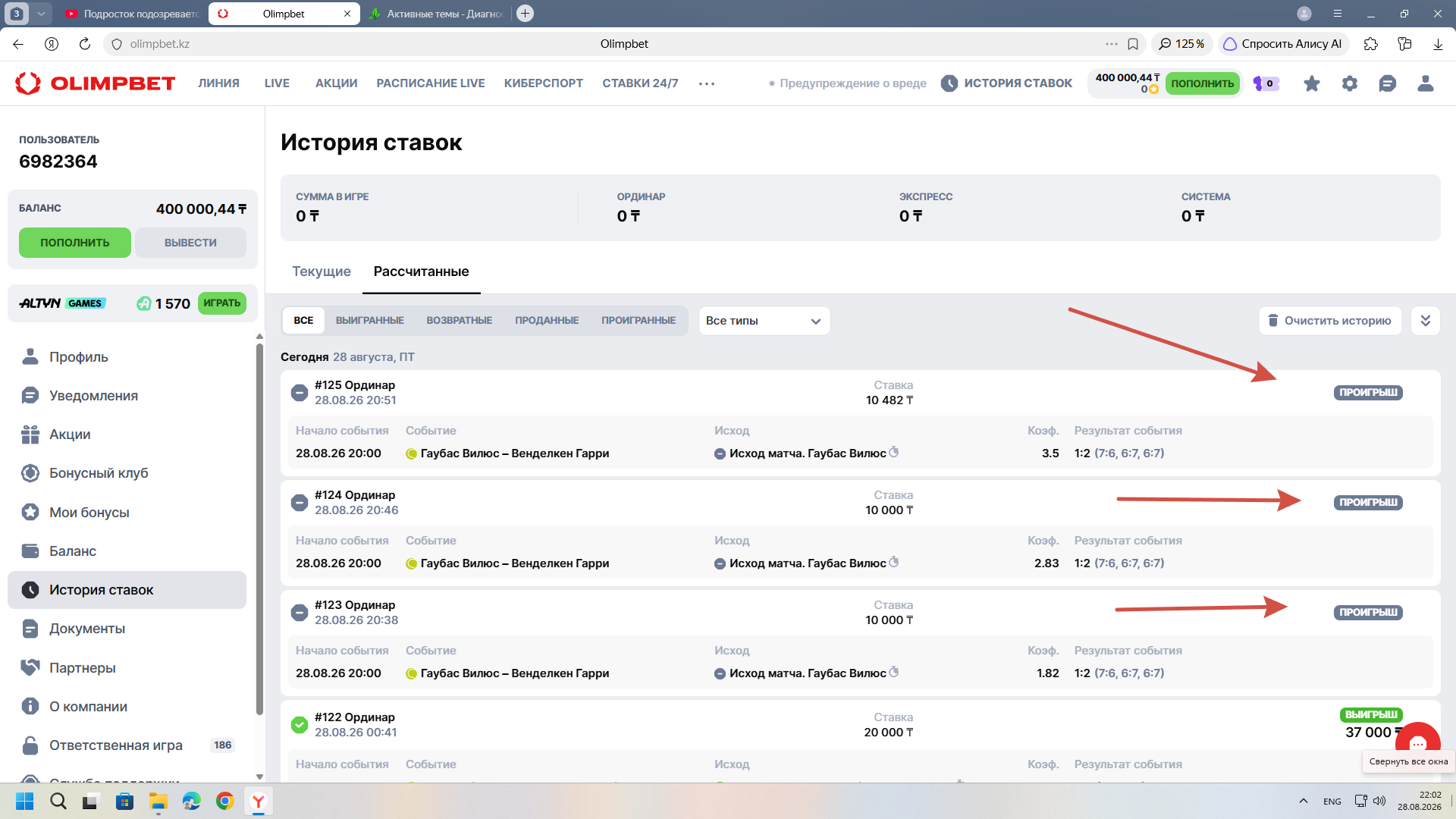Click the purple bonus counter icon in the header
1456x819 pixels.
coord(1266,83)
